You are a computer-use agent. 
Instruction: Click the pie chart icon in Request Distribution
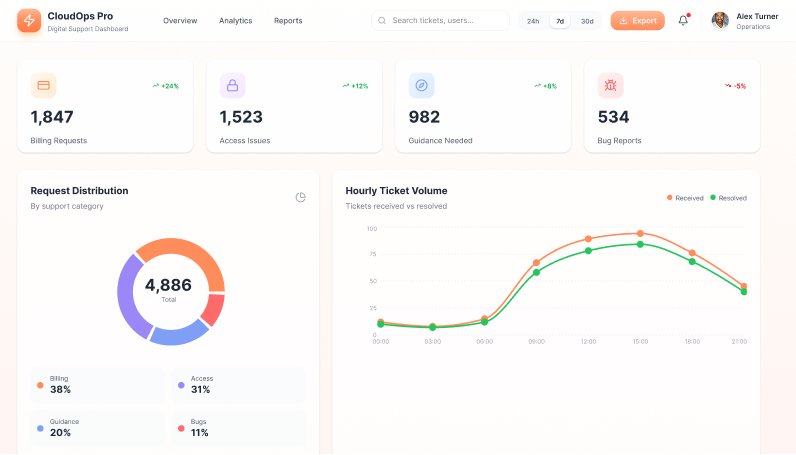(300, 197)
